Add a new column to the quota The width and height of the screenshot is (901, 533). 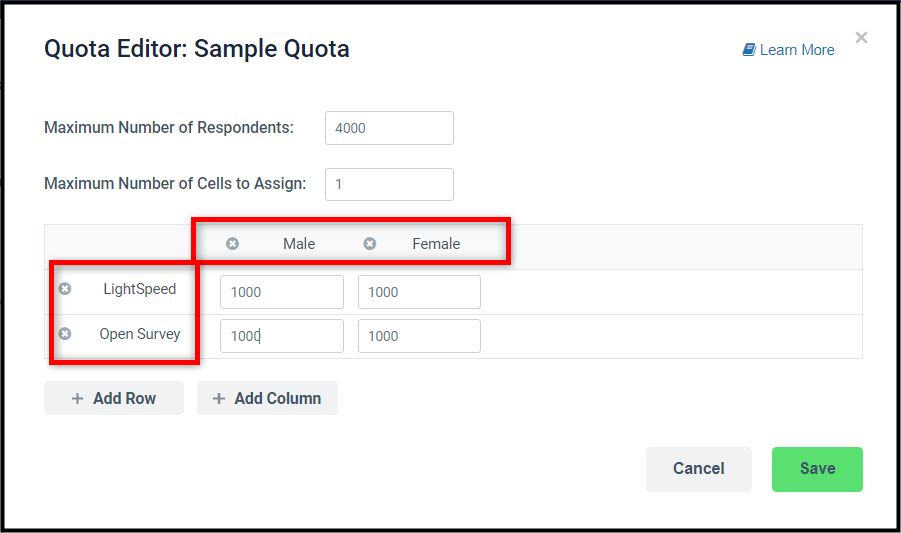[267, 398]
